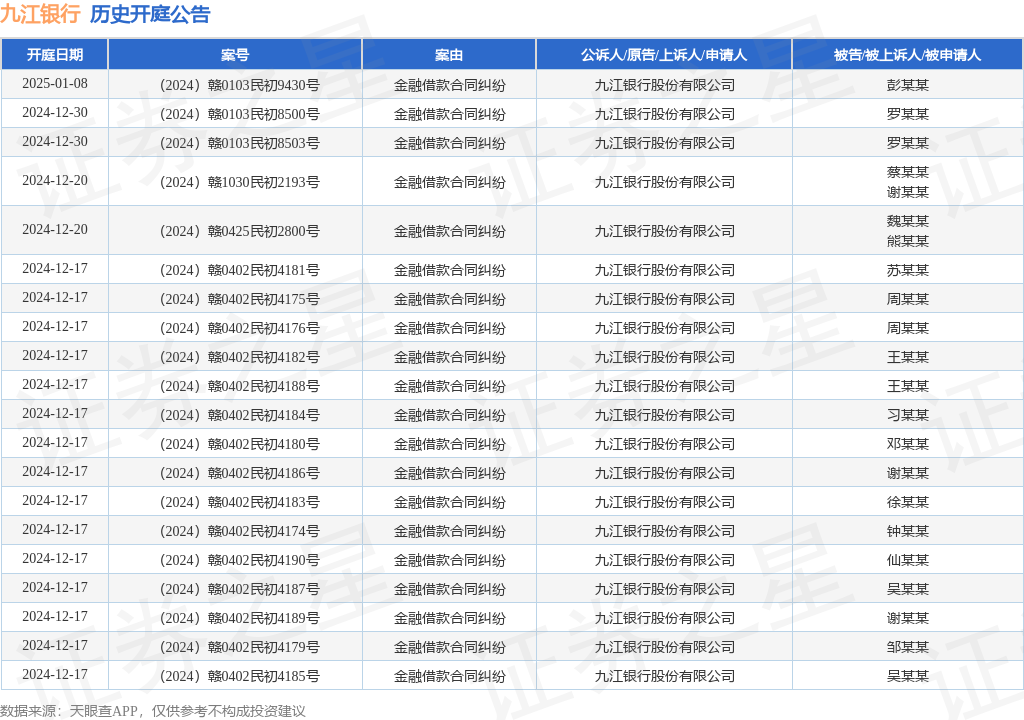Click defendant 仙某某
Viewport: 1024px width, 720px height.
908,560
